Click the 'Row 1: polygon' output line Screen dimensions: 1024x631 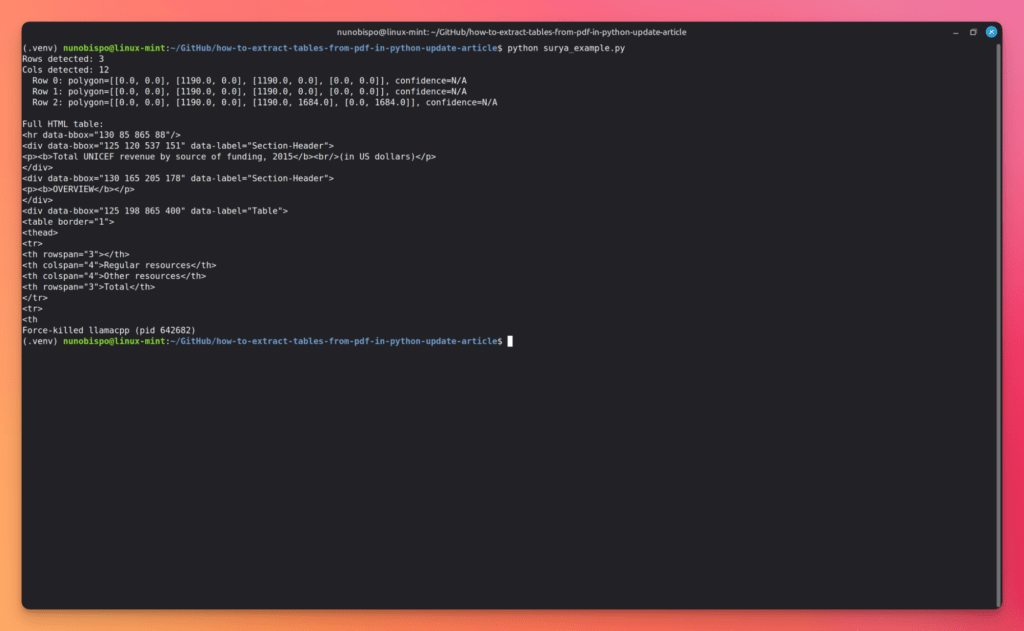point(249,91)
